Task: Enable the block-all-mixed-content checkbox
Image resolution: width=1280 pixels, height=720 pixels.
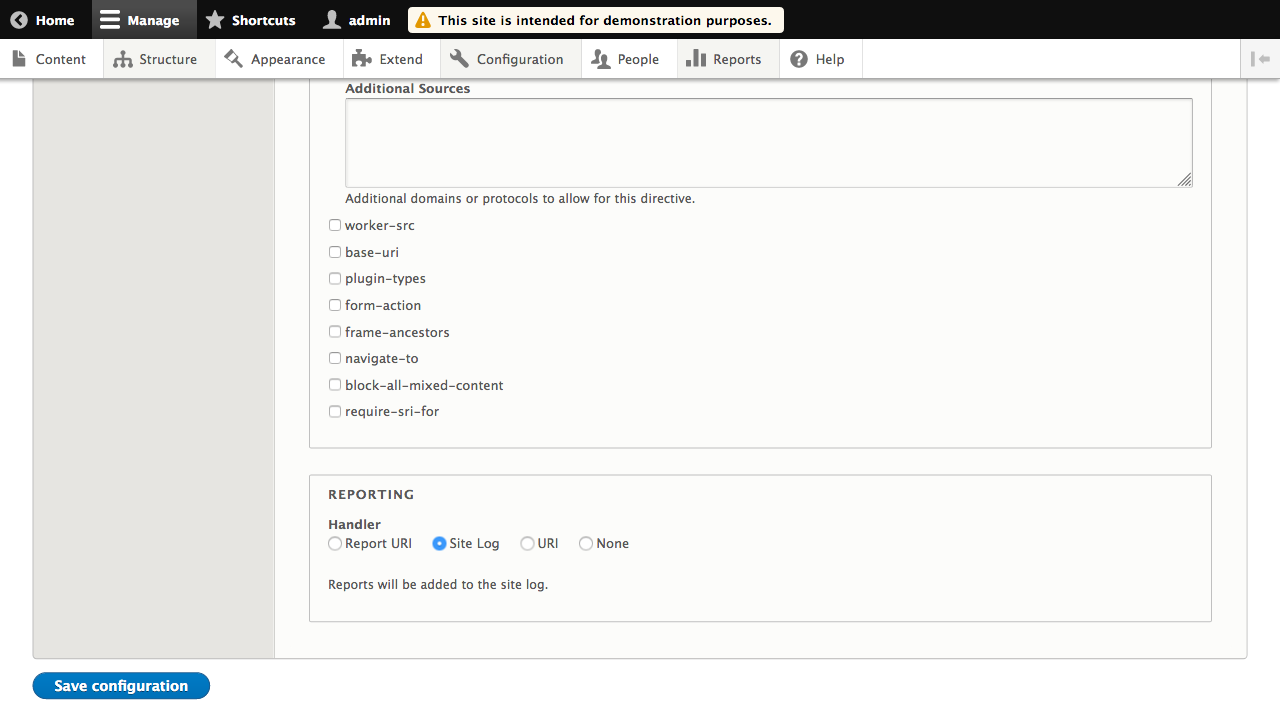Action: 335,384
